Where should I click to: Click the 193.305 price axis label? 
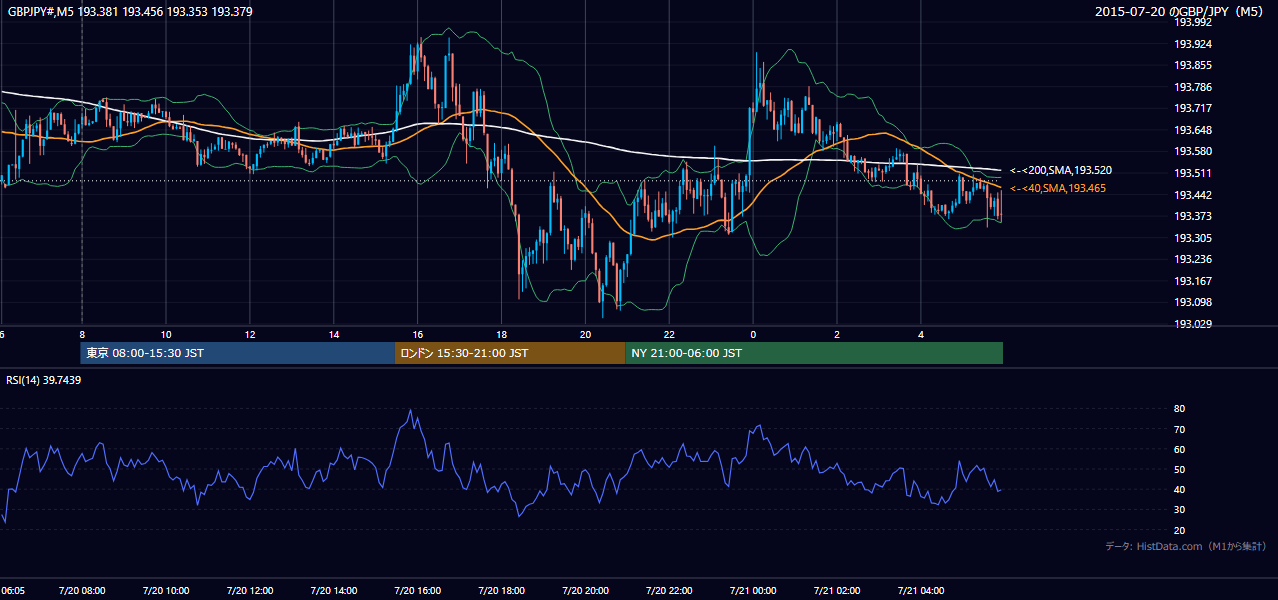(x=1192, y=238)
